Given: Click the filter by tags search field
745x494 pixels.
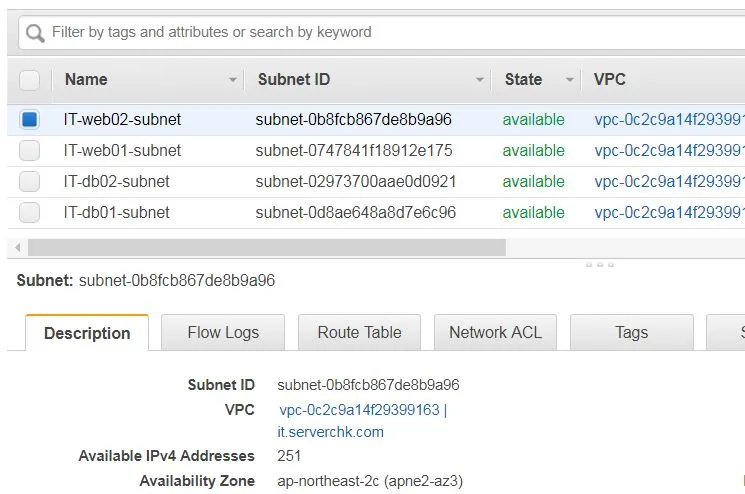Looking at the screenshot, I should pos(382,32).
